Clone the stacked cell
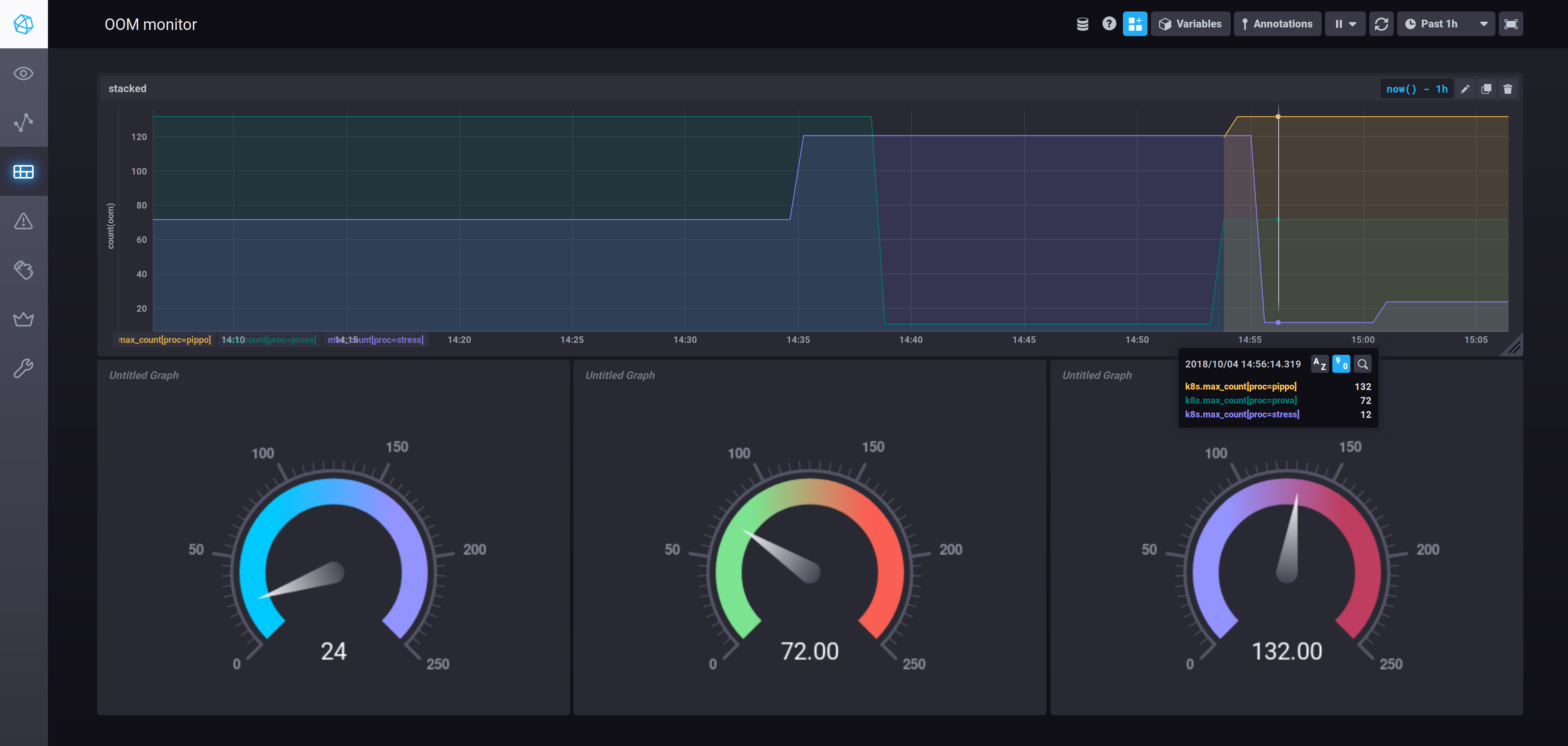1568x746 pixels. (x=1486, y=89)
